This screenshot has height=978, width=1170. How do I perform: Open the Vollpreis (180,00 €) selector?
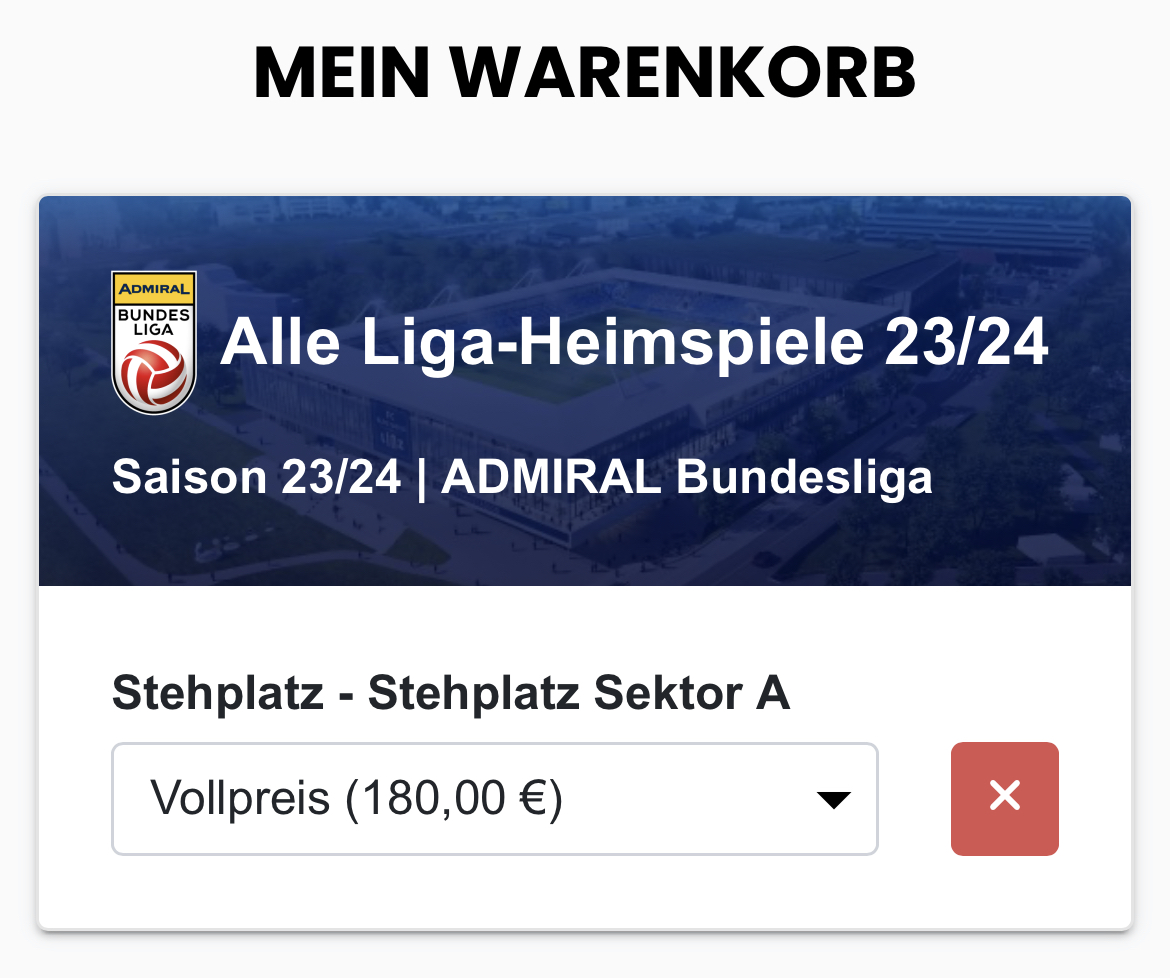[x=495, y=799]
